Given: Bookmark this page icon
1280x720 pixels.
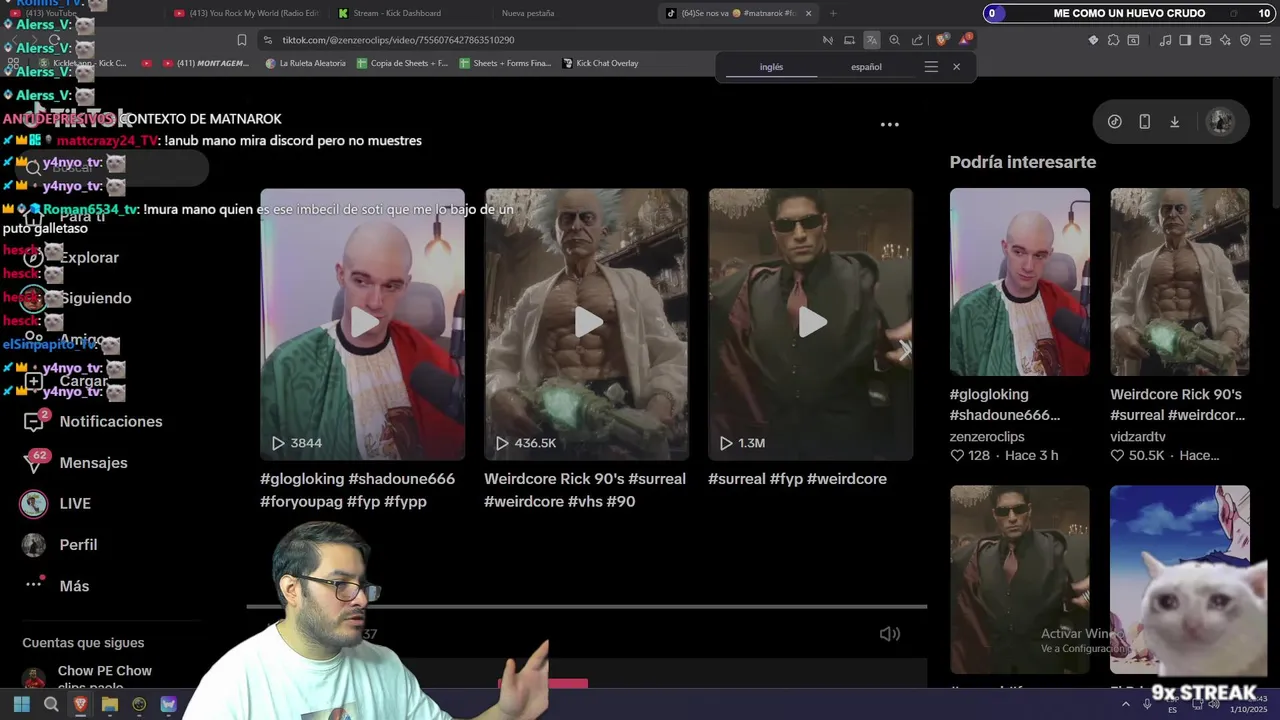Looking at the screenshot, I should (x=241, y=40).
